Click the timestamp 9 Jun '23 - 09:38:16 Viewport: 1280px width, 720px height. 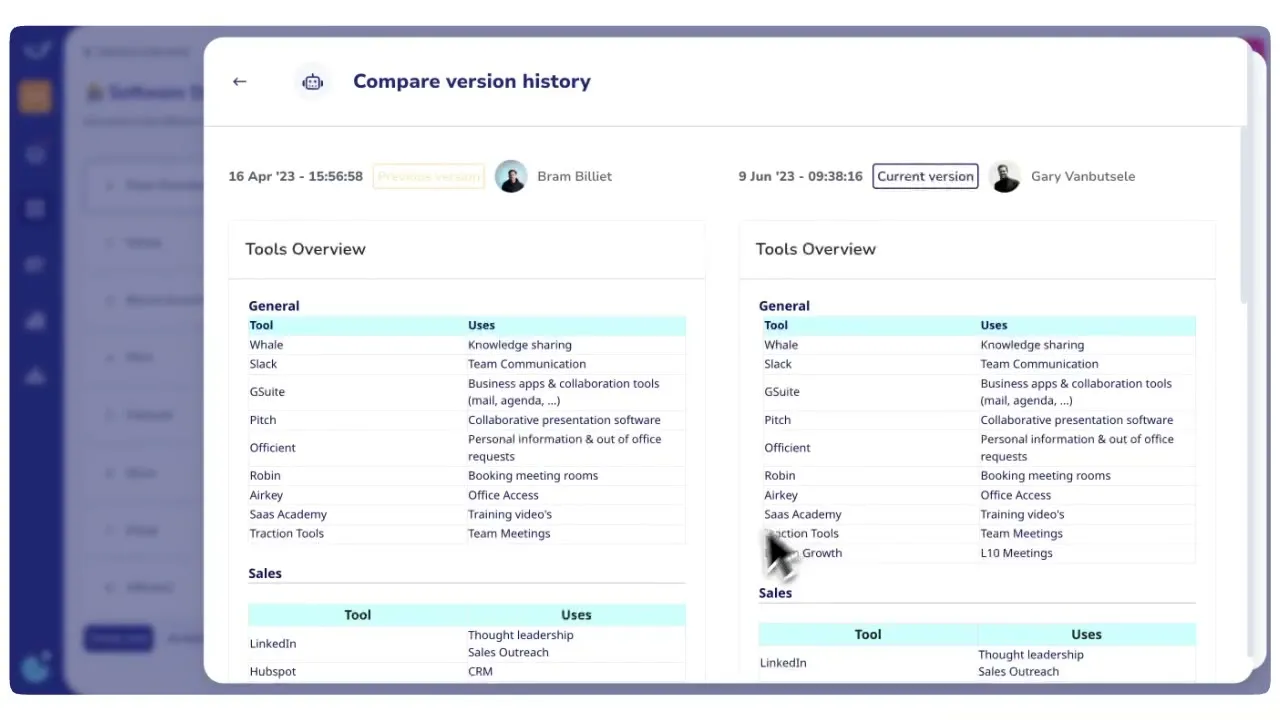(800, 177)
